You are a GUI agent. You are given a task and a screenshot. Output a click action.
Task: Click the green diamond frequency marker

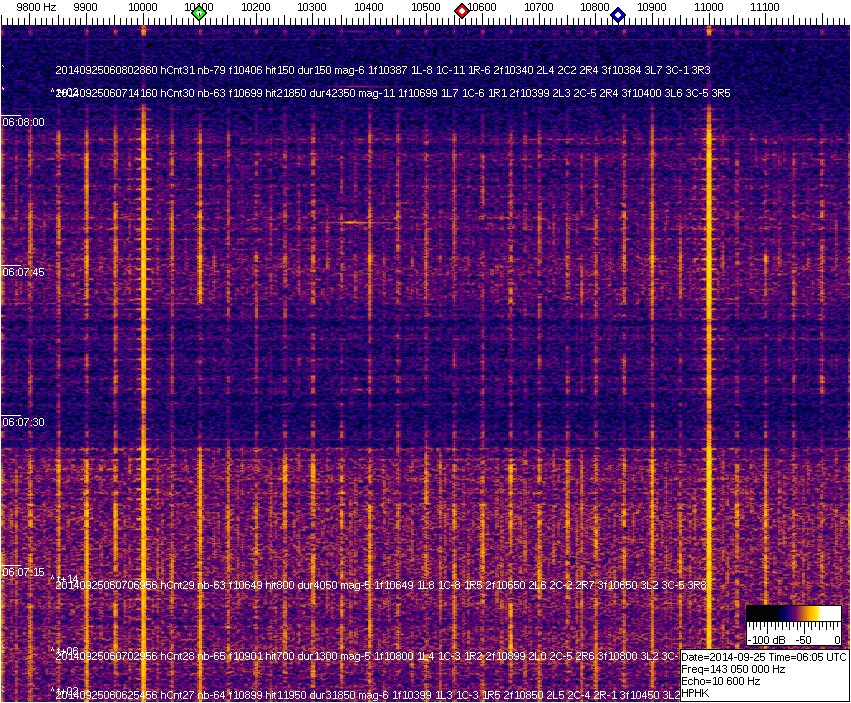(x=199, y=13)
